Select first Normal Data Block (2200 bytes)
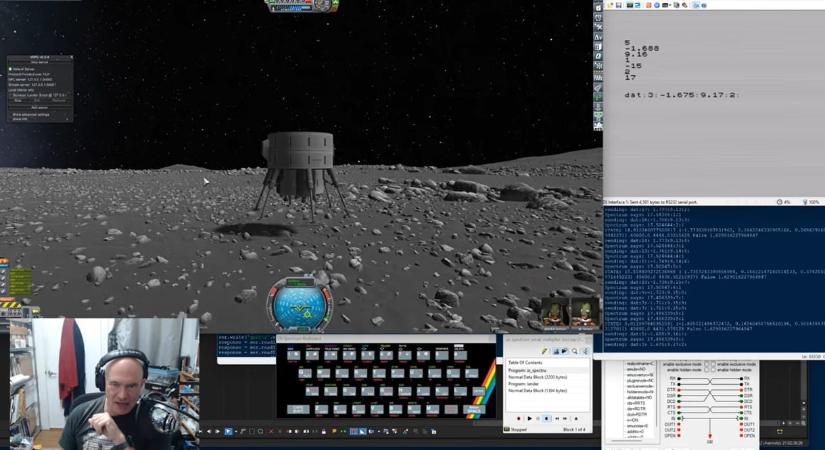Screen dimensions: 825x450 coord(540,376)
